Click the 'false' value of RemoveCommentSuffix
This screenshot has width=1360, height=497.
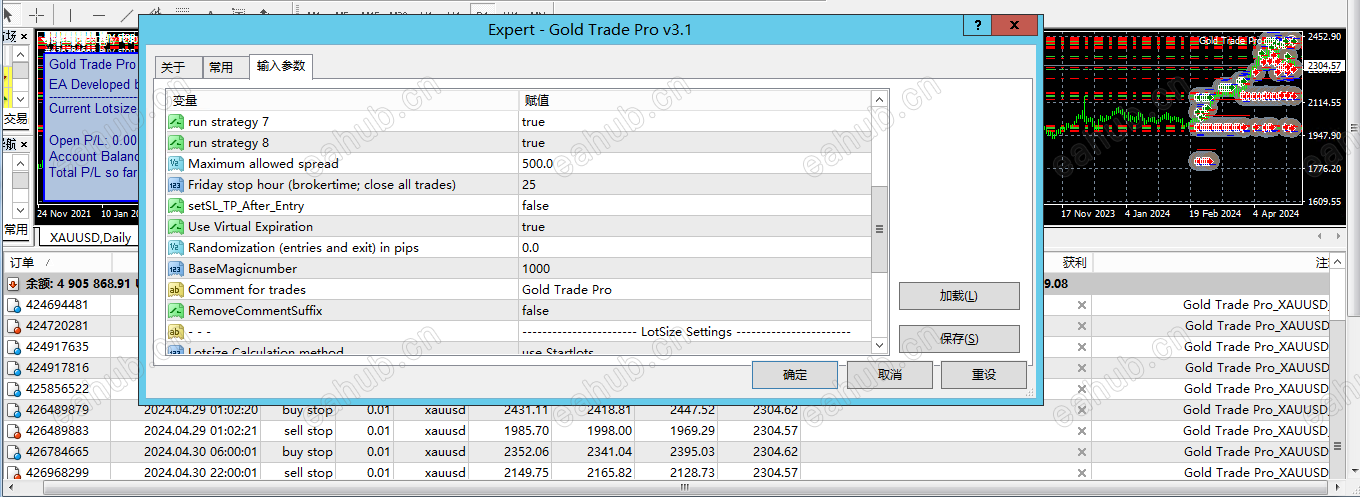click(535, 311)
